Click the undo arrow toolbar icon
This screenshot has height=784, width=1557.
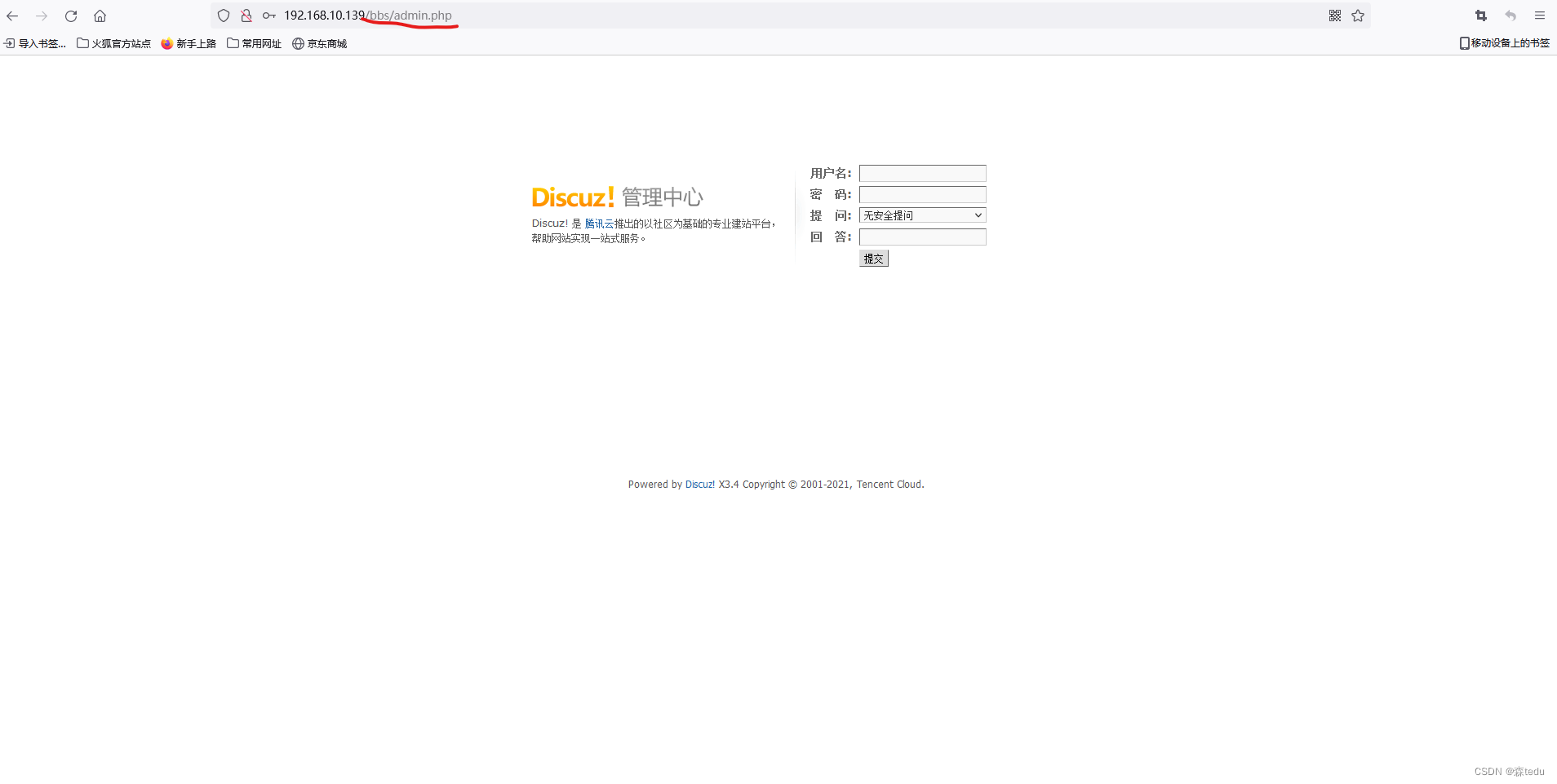tap(1510, 16)
